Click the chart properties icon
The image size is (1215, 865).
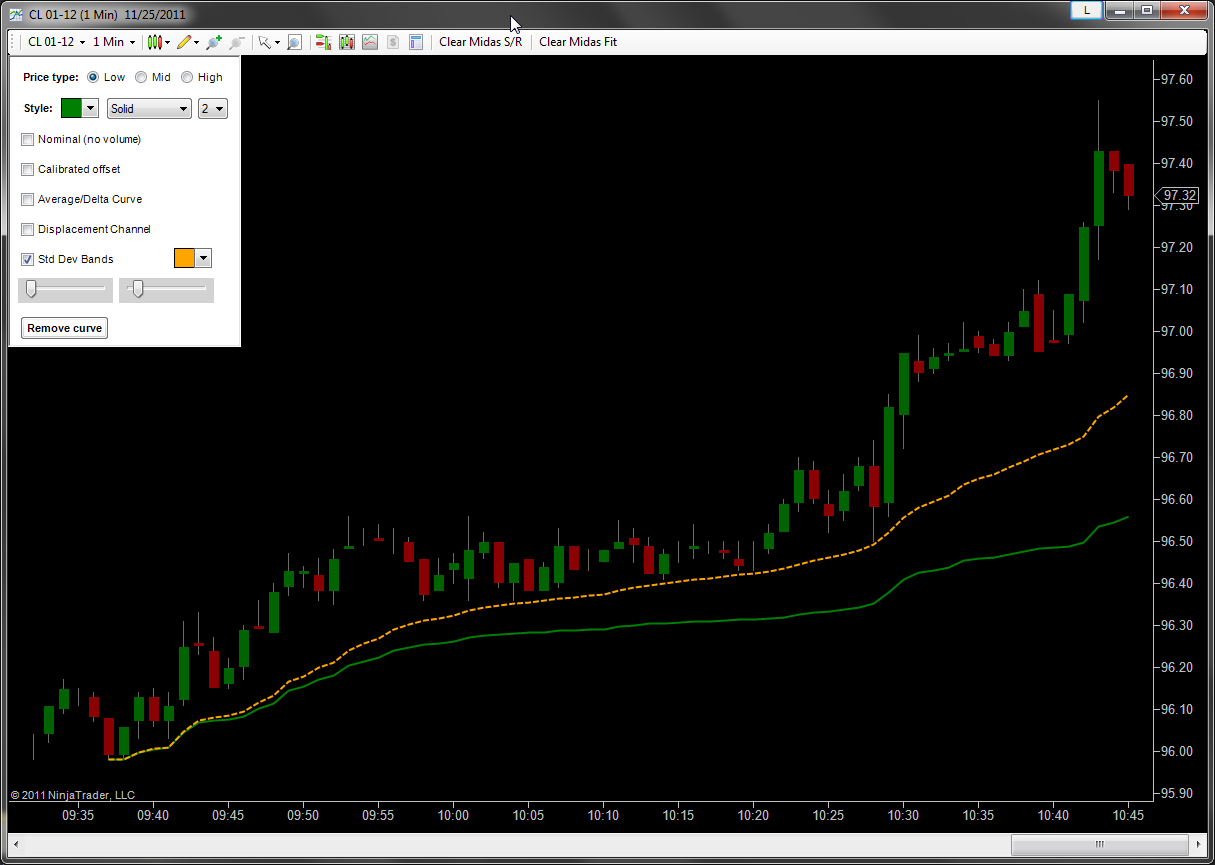coord(416,42)
